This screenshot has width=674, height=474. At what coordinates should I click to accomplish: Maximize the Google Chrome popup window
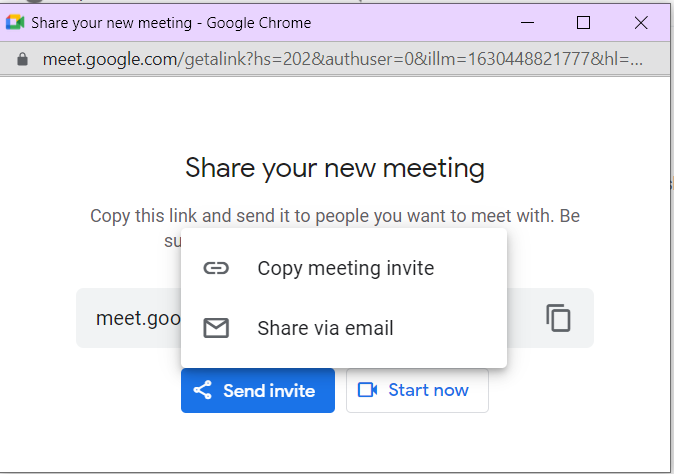click(x=584, y=22)
